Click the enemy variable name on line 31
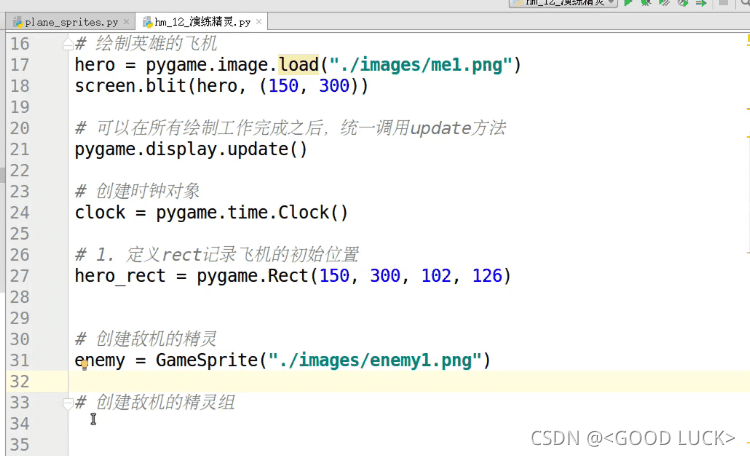Viewport: 750px width, 456px height. click(x=100, y=360)
